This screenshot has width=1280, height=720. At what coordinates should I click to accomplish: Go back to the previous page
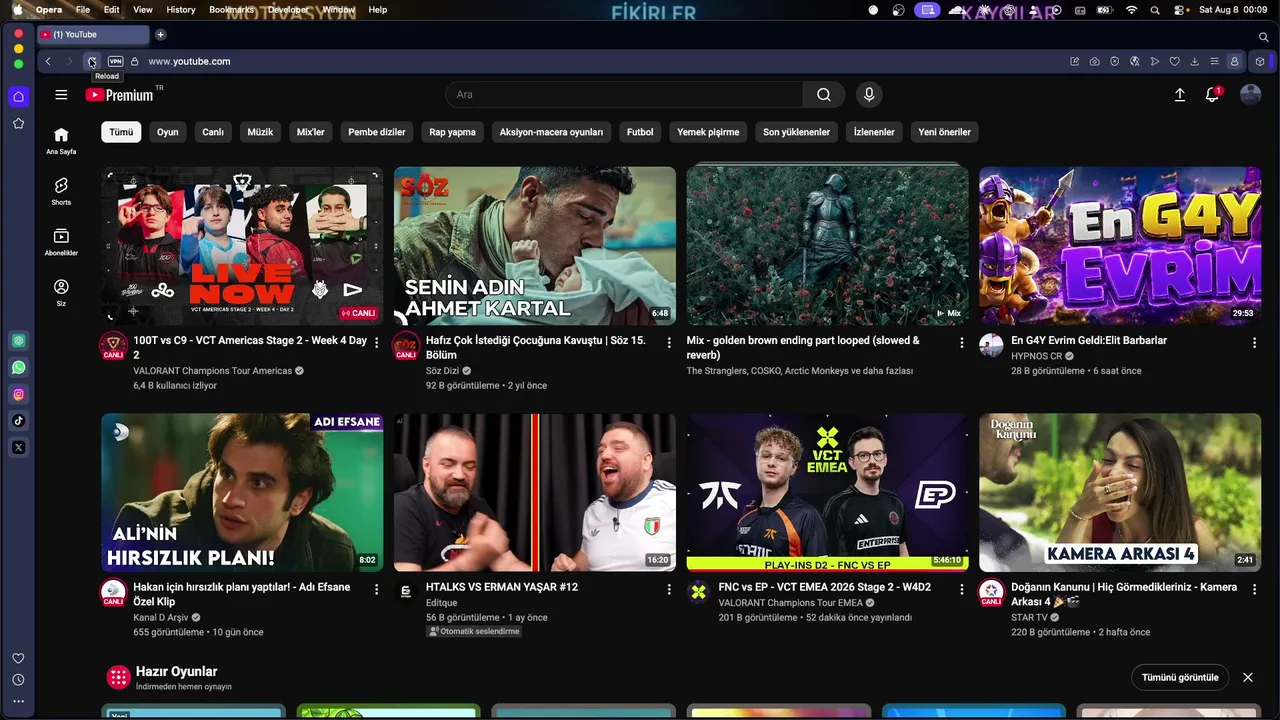pos(48,61)
